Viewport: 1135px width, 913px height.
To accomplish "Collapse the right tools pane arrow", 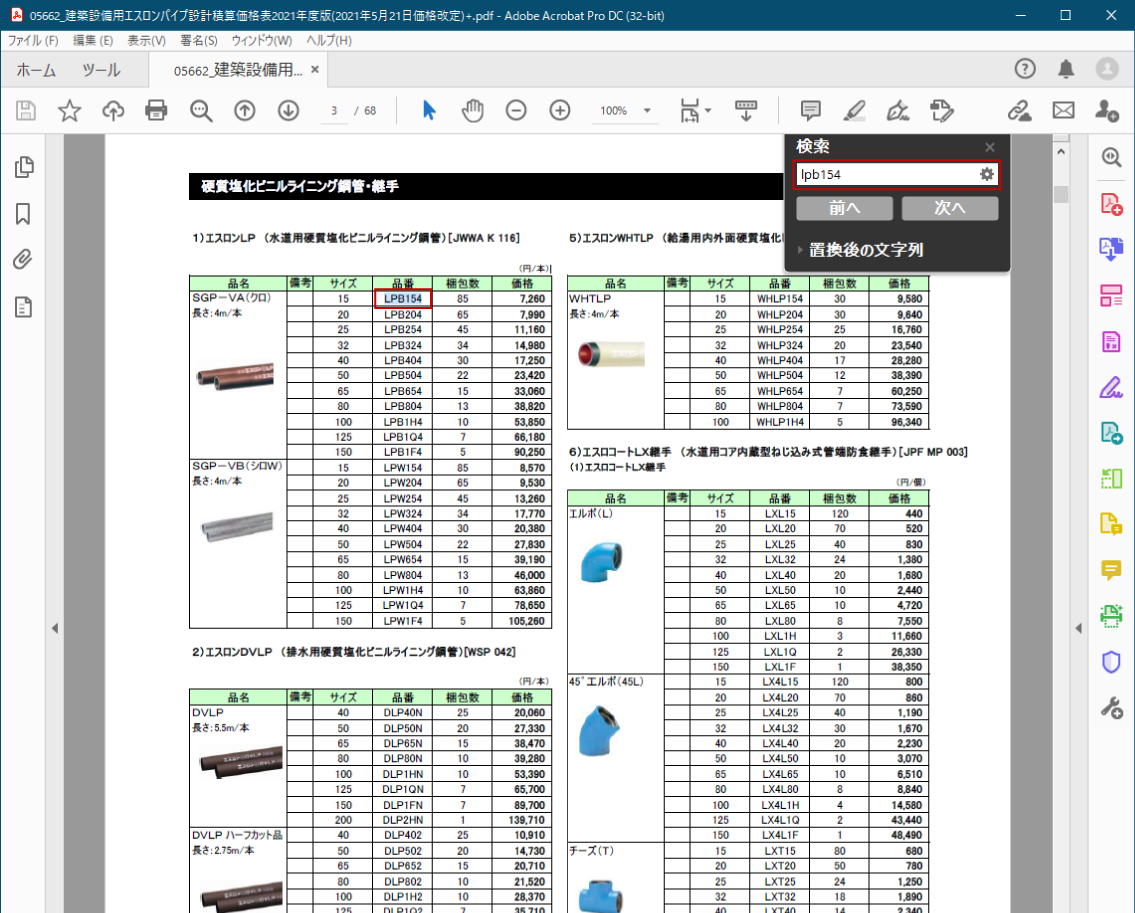I will [1079, 628].
